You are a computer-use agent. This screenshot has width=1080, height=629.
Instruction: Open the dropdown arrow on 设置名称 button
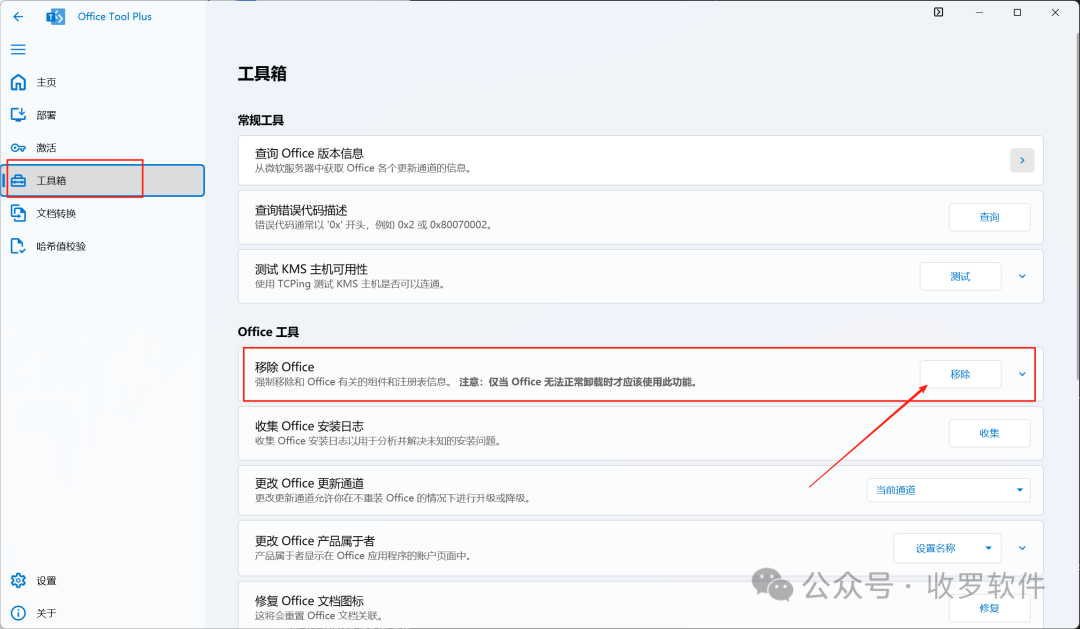pyautogui.click(x=988, y=548)
